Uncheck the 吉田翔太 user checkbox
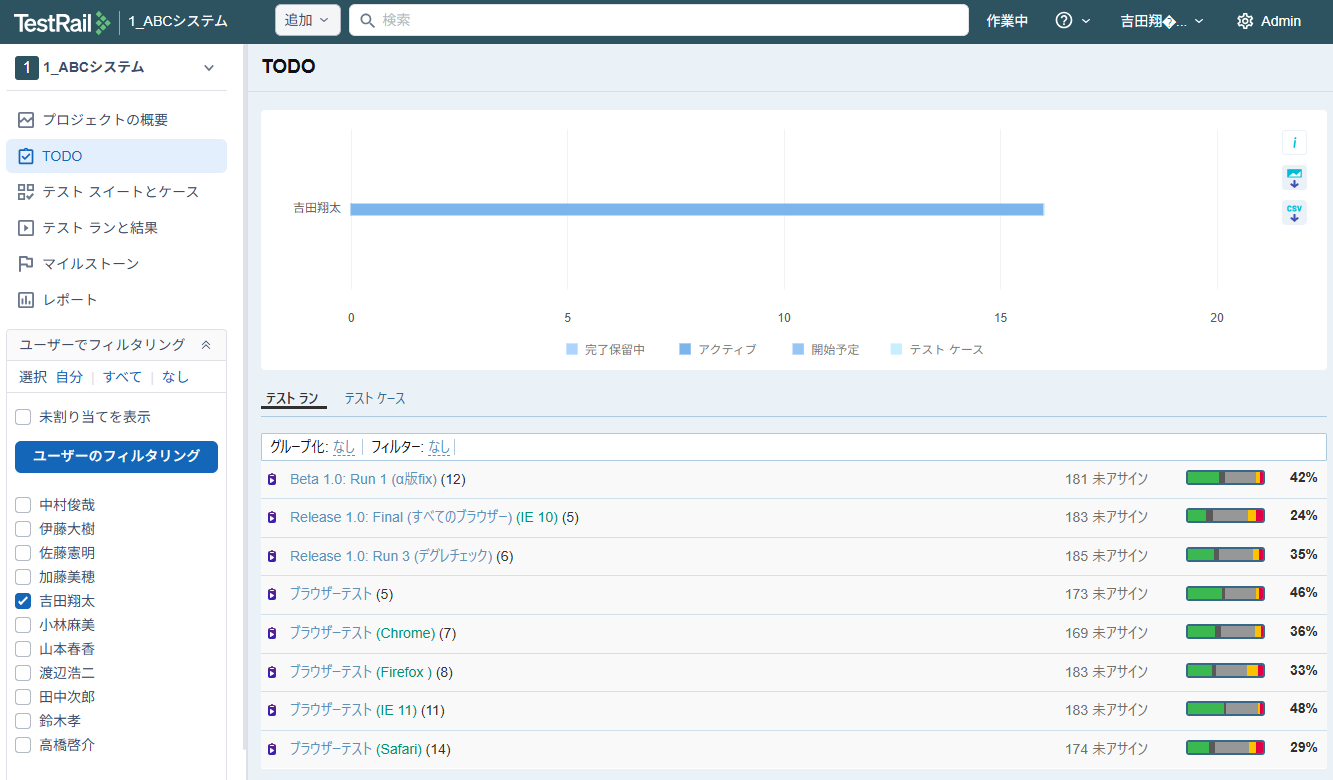This screenshot has height=780, width=1333. tap(23, 601)
